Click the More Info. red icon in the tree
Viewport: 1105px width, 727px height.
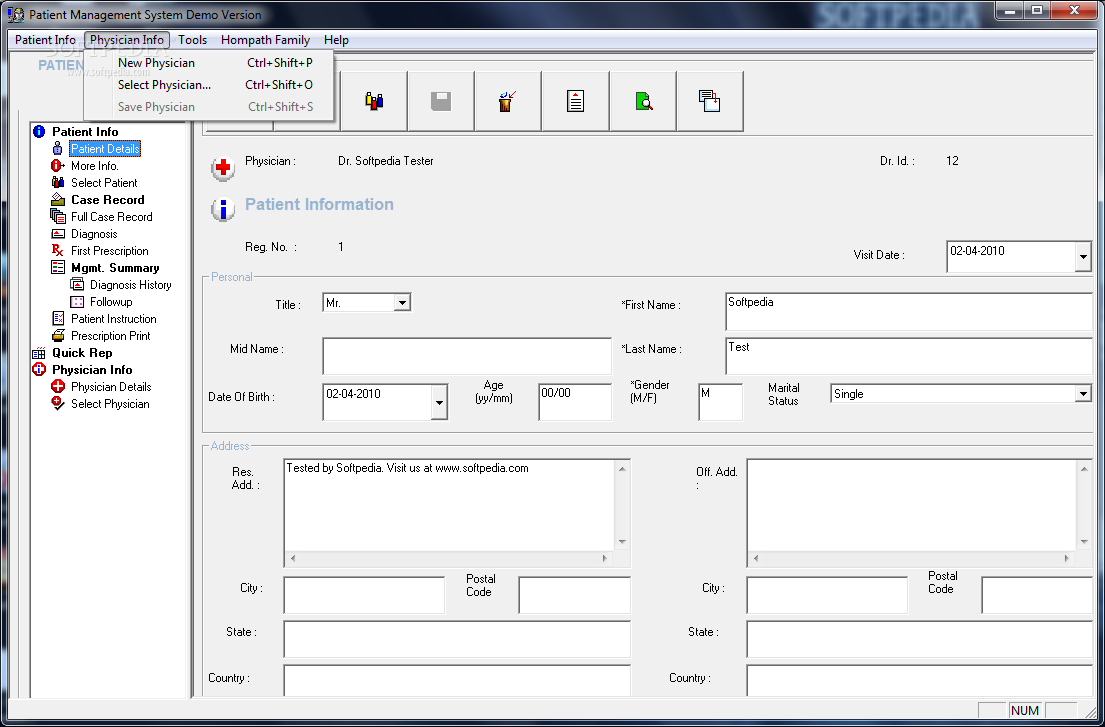[58, 166]
